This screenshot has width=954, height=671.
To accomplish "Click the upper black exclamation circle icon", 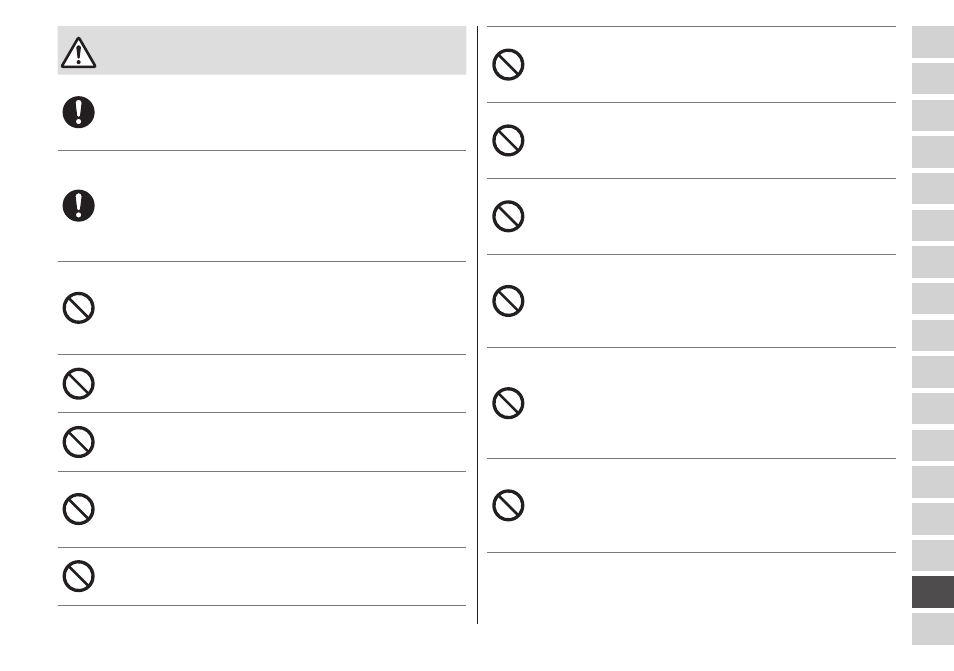I will click(x=78, y=112).
